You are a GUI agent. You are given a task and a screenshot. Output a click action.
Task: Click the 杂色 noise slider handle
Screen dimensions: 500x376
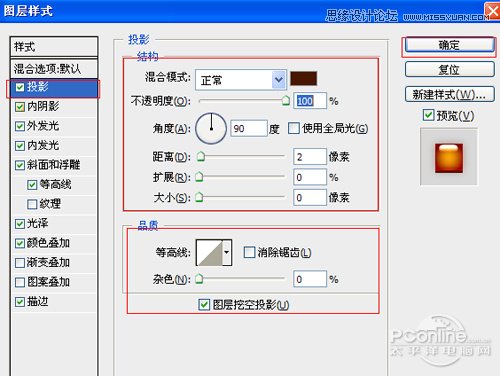pos(199,279)
